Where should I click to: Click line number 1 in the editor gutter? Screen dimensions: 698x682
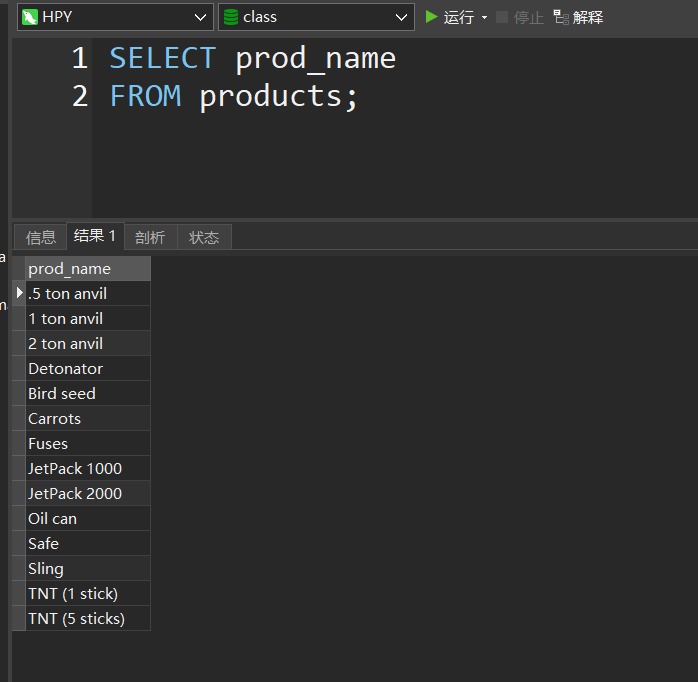pyautogui.click(x=80, y=58)
